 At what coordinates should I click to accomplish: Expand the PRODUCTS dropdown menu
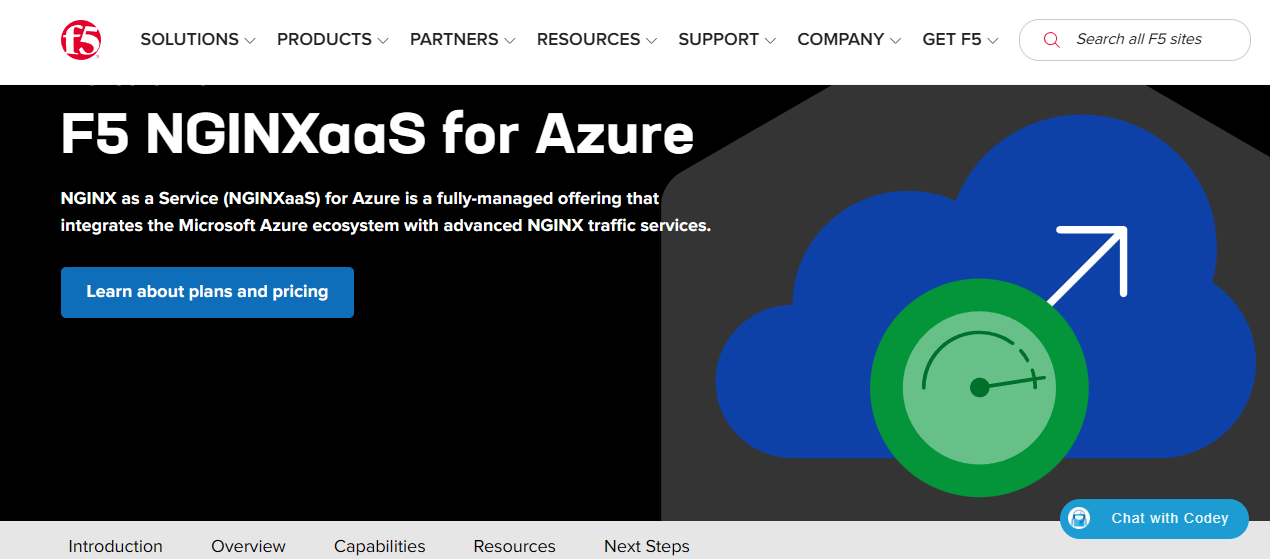[x=332, y=40]
